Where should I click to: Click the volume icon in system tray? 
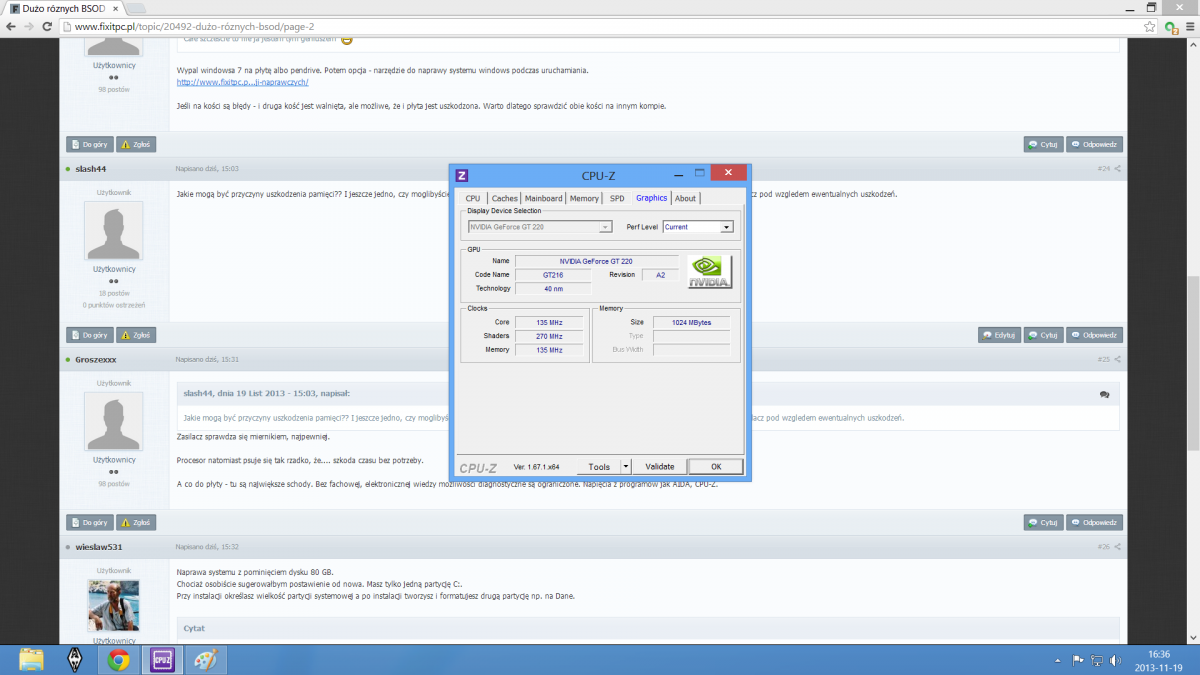coord(1113,660)
